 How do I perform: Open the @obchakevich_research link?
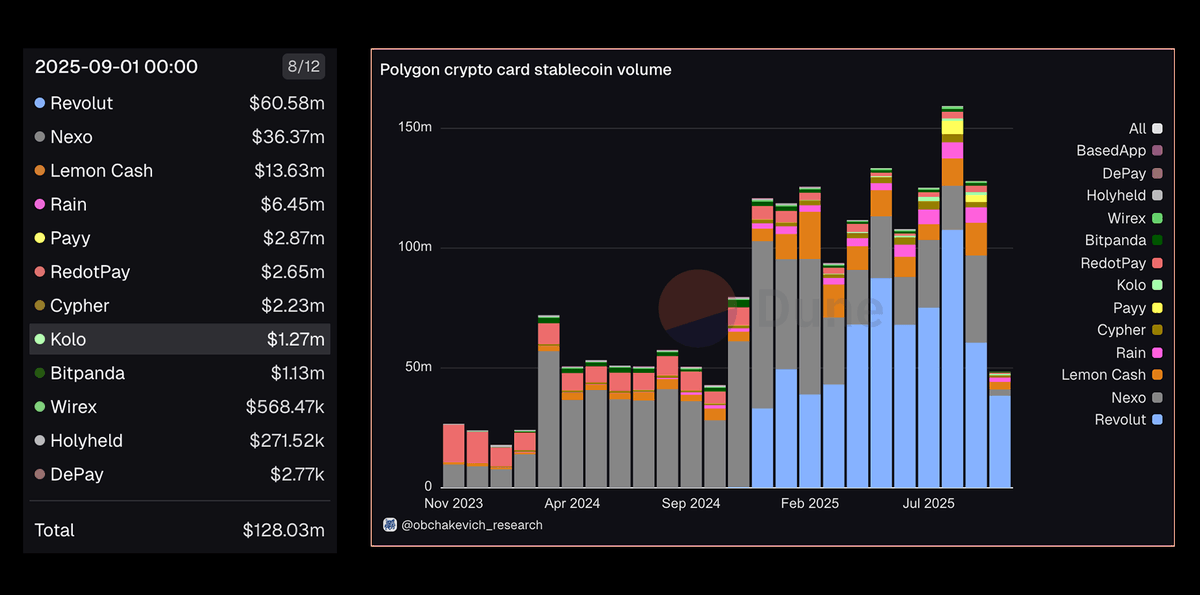(x=470, y=524)
